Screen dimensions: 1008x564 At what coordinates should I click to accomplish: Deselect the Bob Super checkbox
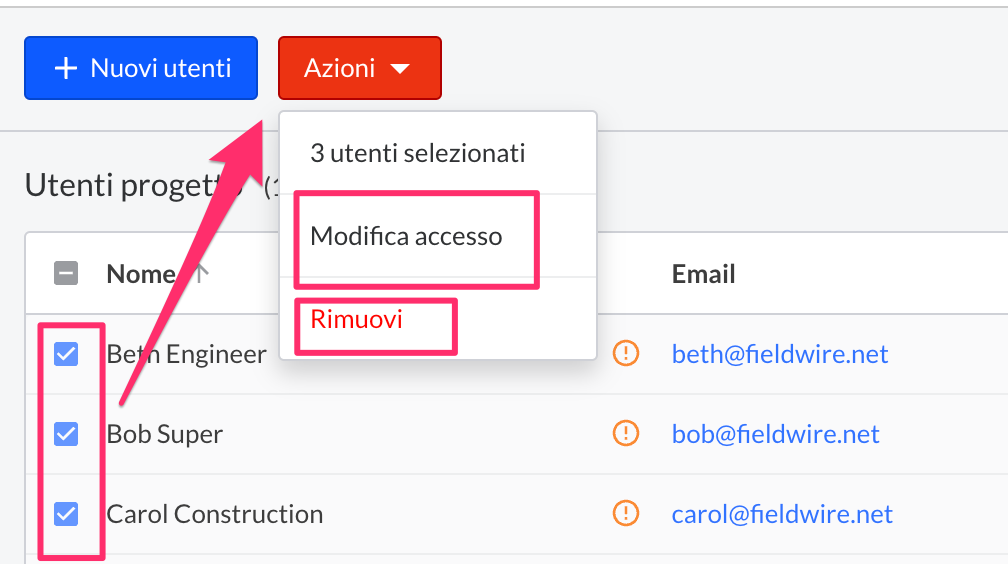pyautogui.click(x=66, y=433)
